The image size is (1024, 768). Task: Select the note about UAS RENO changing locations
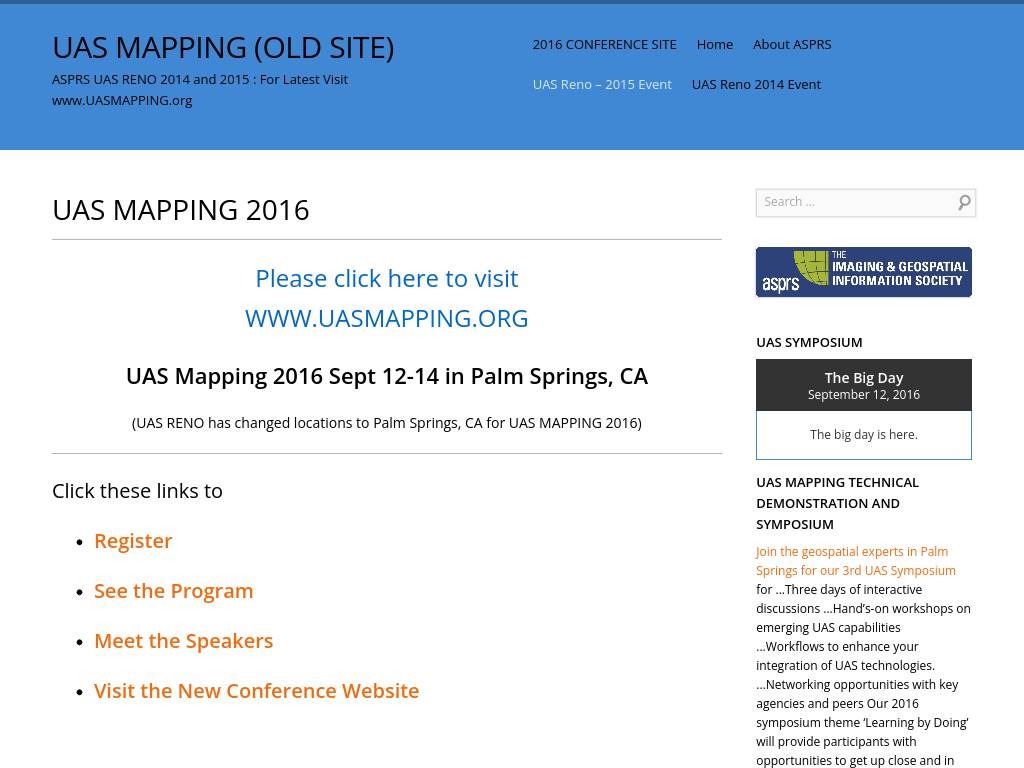point(387,423)
